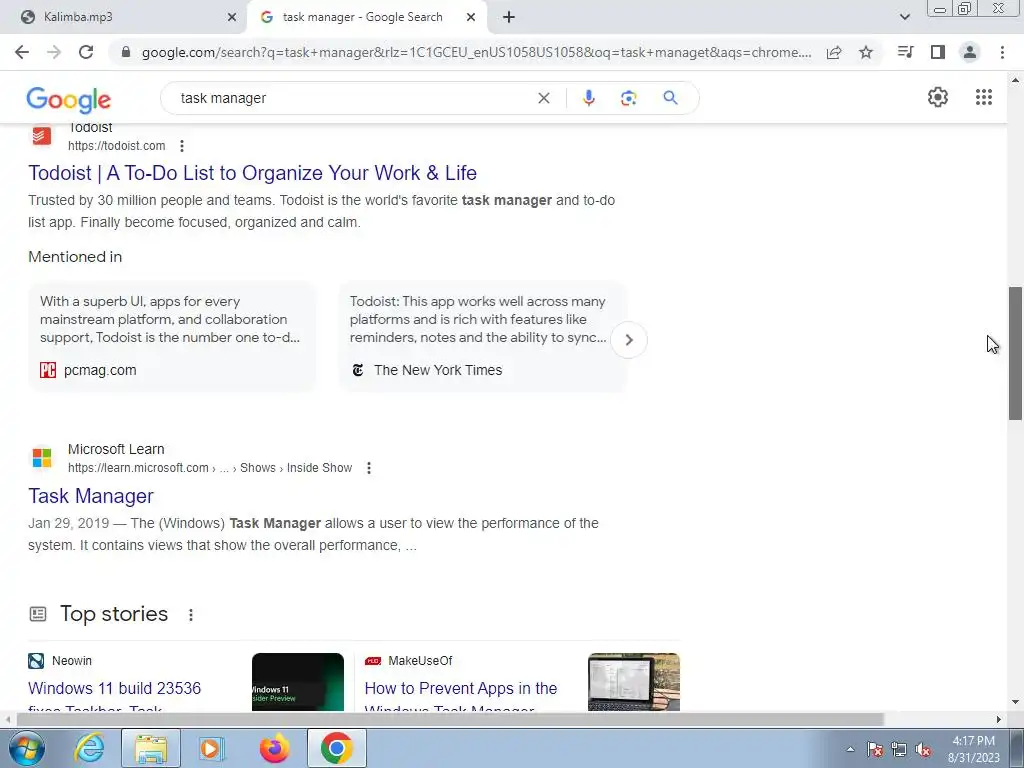Viewport: 1024px width, 768px height.
Task: Open the Windows Start menu
Action: 27,748
